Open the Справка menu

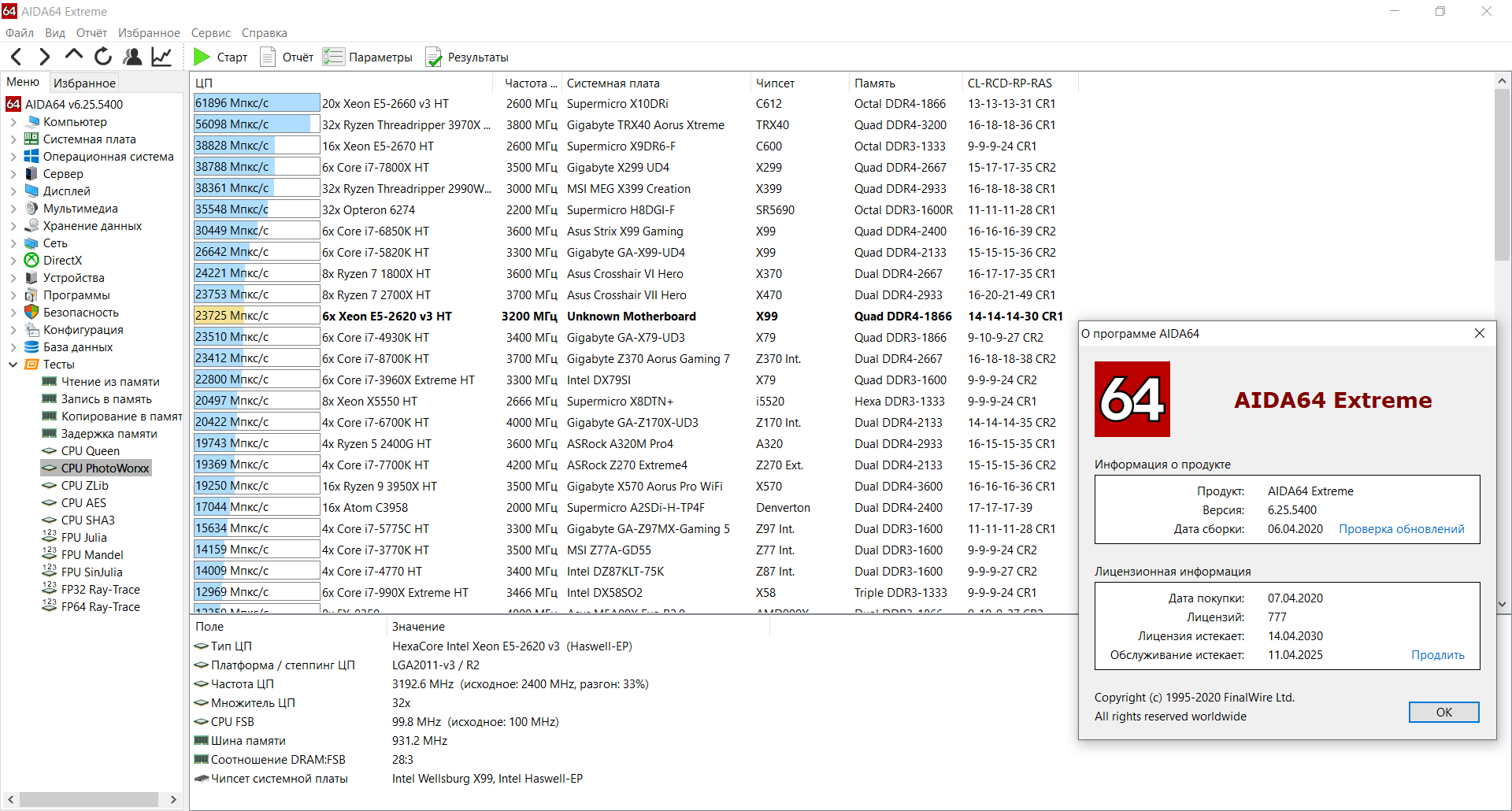(x=265, y=33)
